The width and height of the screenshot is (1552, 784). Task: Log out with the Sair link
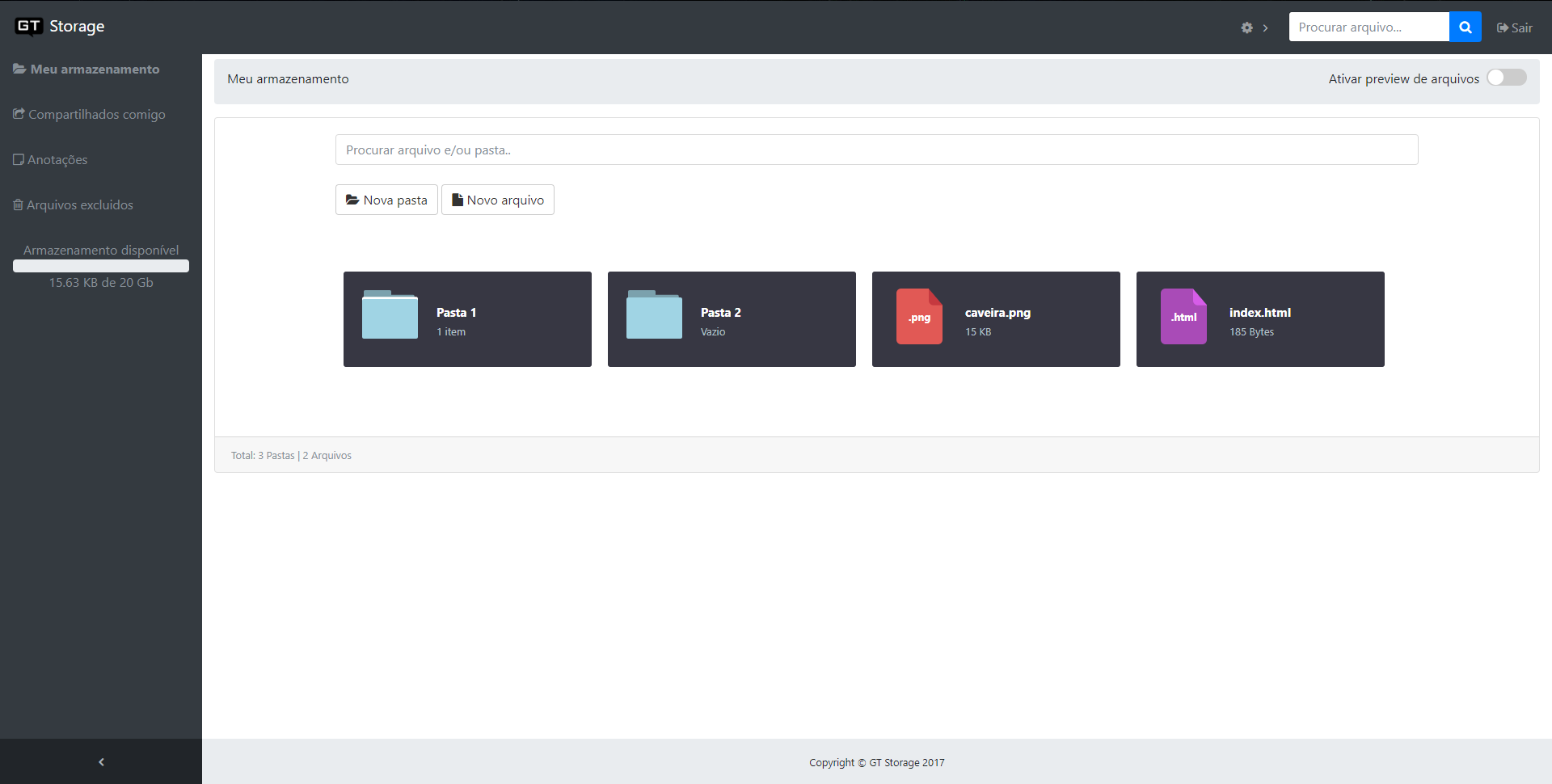pos(1514,27)
